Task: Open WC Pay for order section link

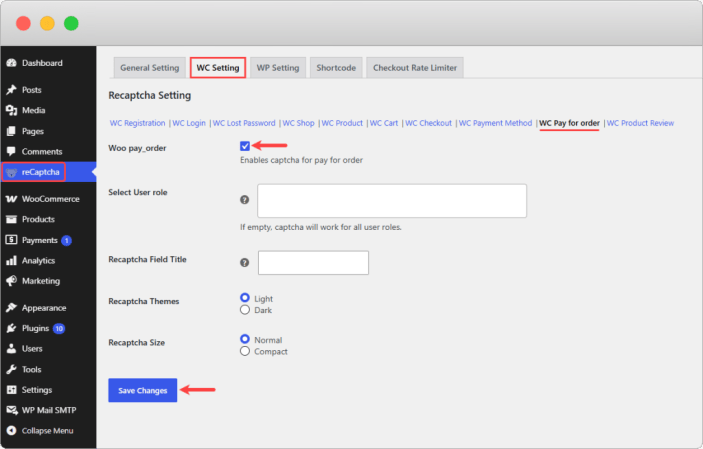Action: (569, 123)
